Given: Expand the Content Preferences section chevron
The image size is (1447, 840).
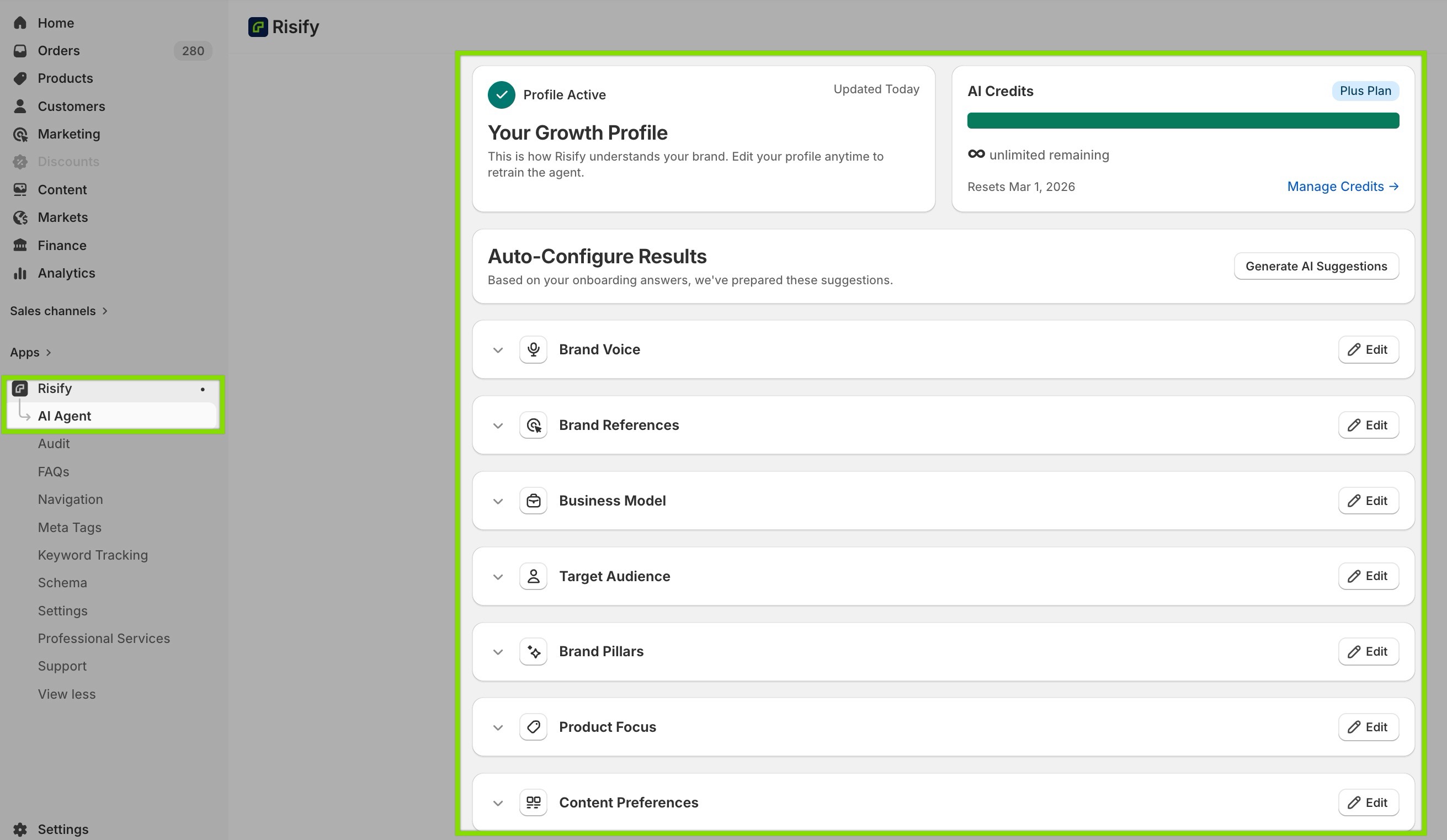Looking at the screenshot, I should 498,803.
